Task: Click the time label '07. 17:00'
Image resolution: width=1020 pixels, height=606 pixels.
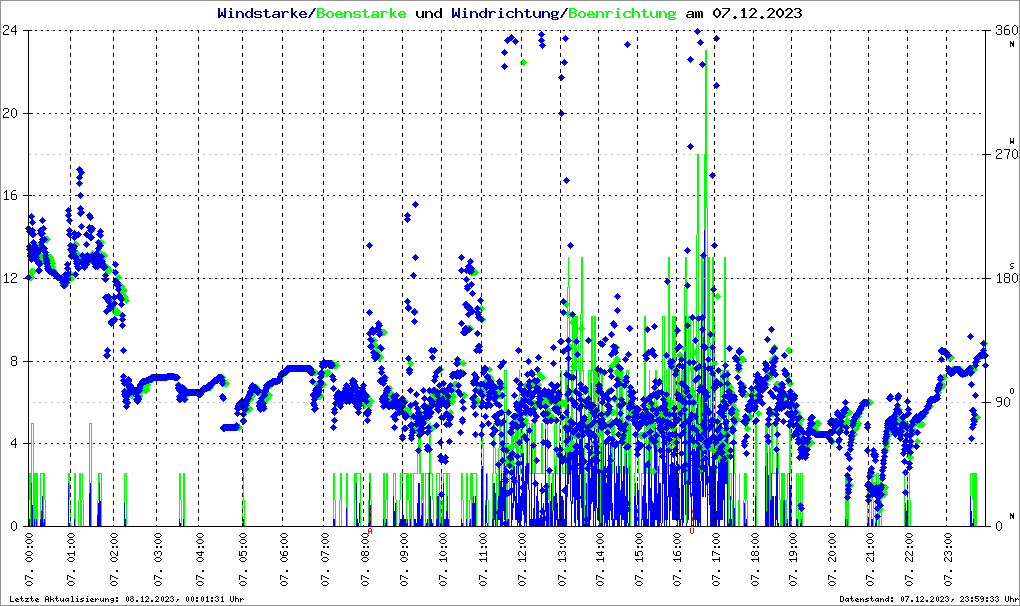Action: pos(716,559)
